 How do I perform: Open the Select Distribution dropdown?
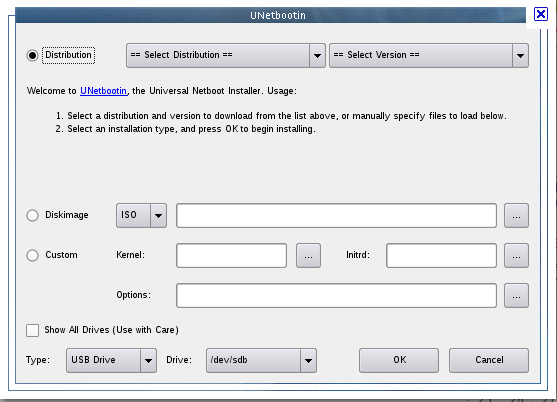click(226, 55)
